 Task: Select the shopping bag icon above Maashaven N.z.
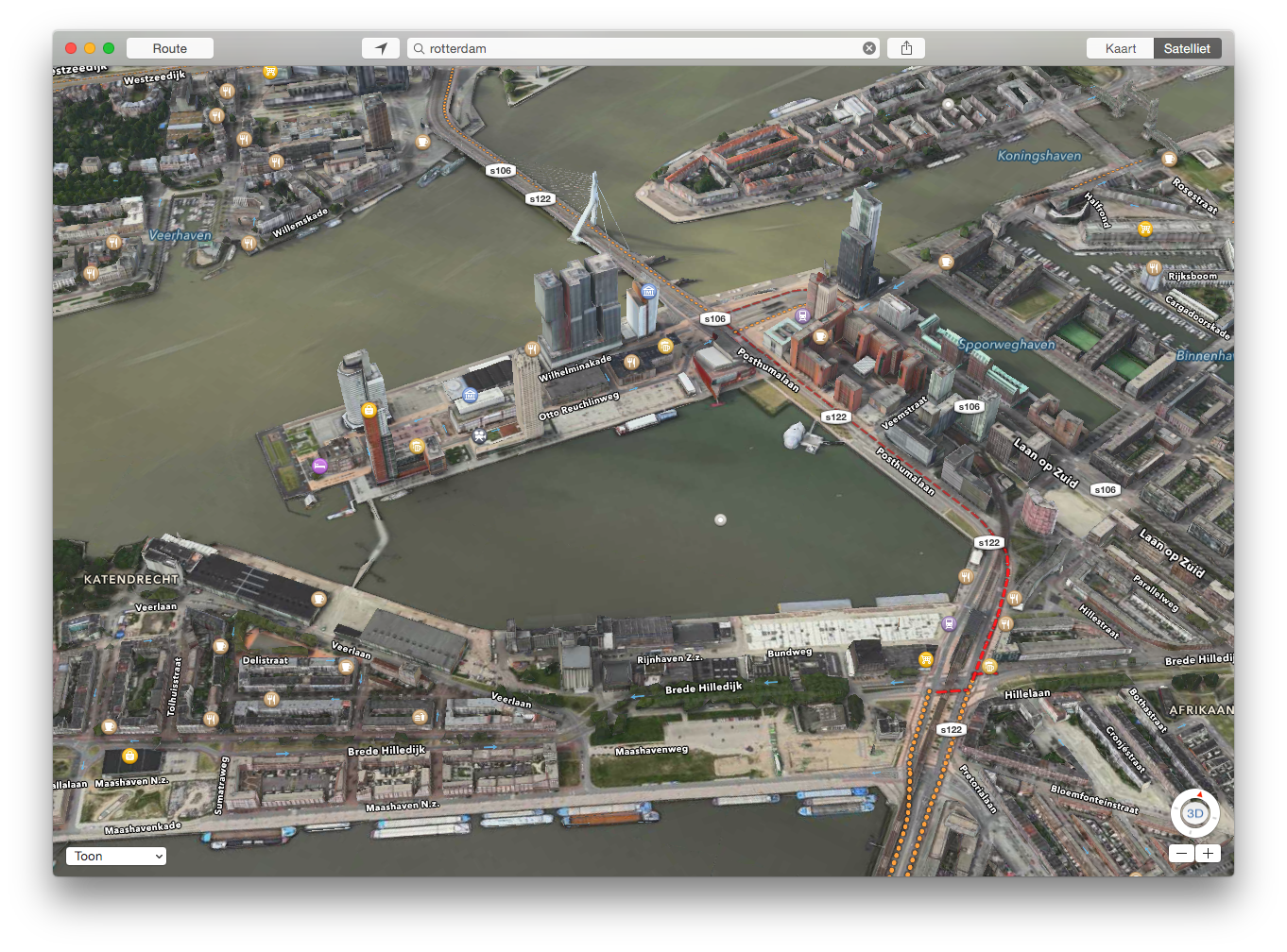129,756
